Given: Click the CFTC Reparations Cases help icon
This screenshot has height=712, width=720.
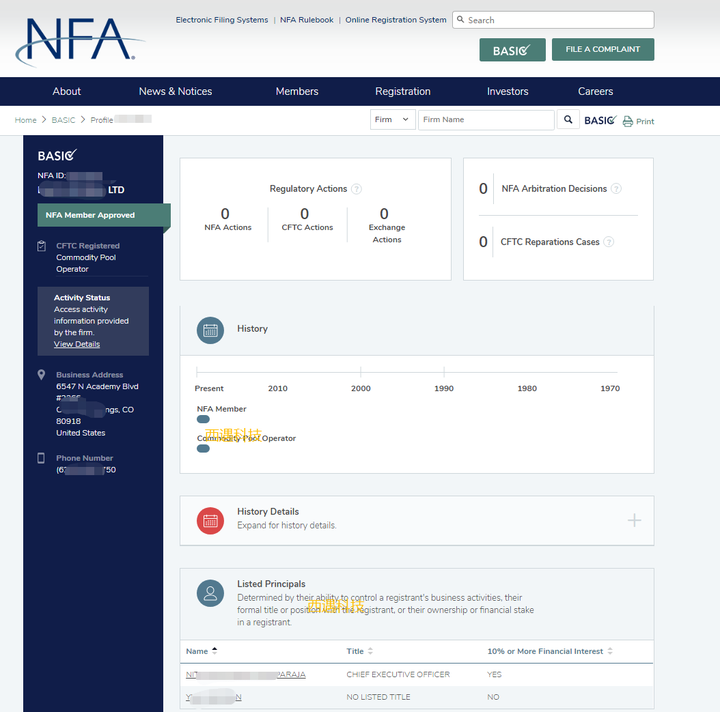Looking at the screenshot, I should point(608,242).
